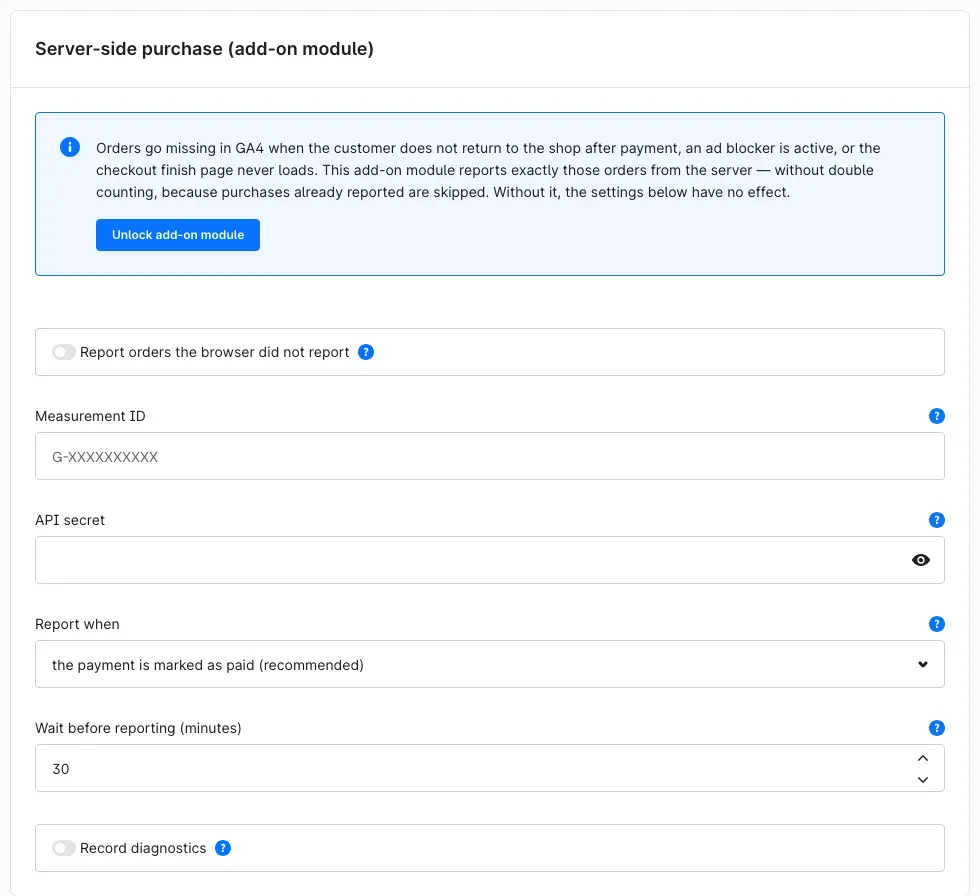This screenshot has width=980, height=896.
Task: Toggle the Record diagnostics switch
Action: (64, 848)
